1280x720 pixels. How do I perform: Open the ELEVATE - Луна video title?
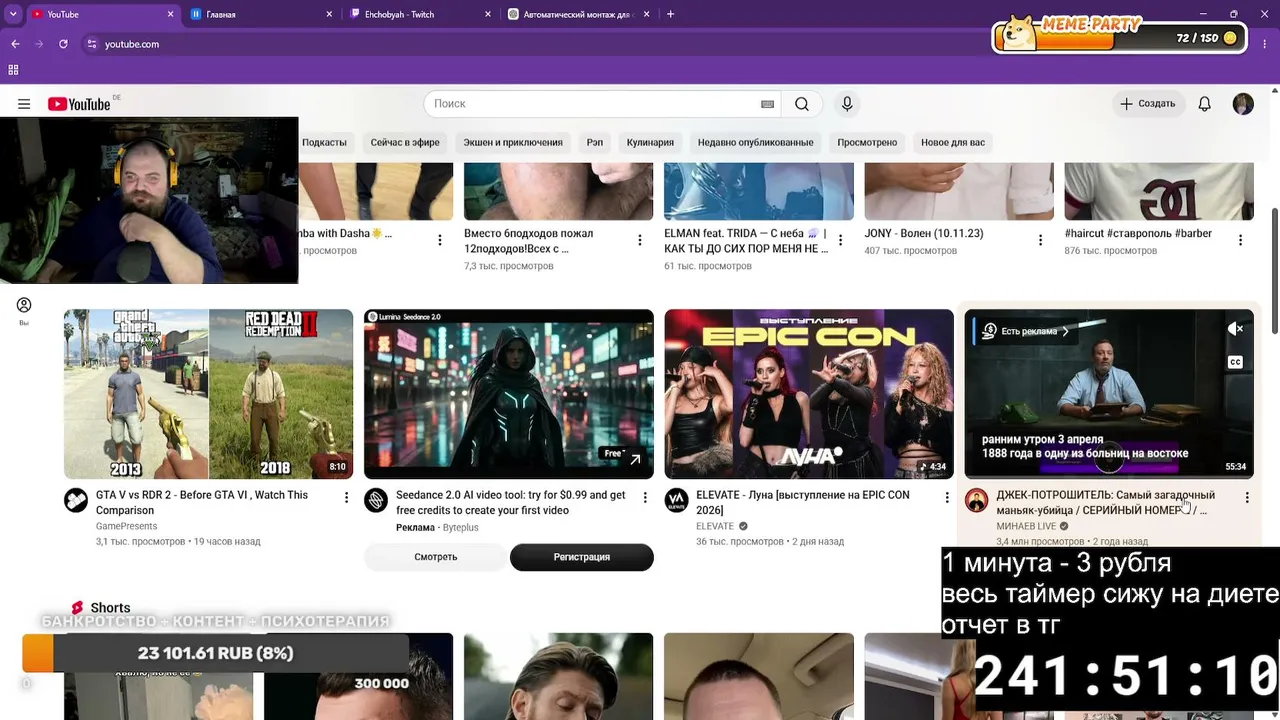coord(803,502)
